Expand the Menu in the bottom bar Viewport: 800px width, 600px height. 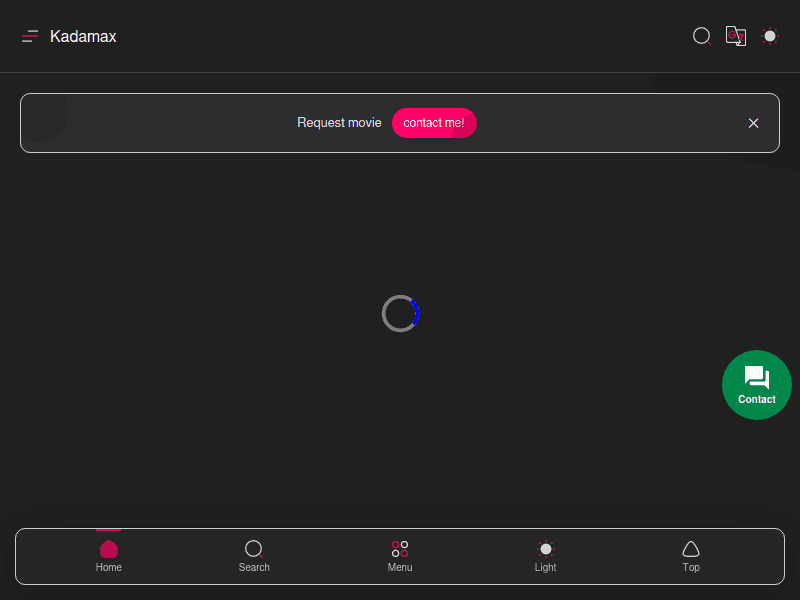(x=400, y=556)
